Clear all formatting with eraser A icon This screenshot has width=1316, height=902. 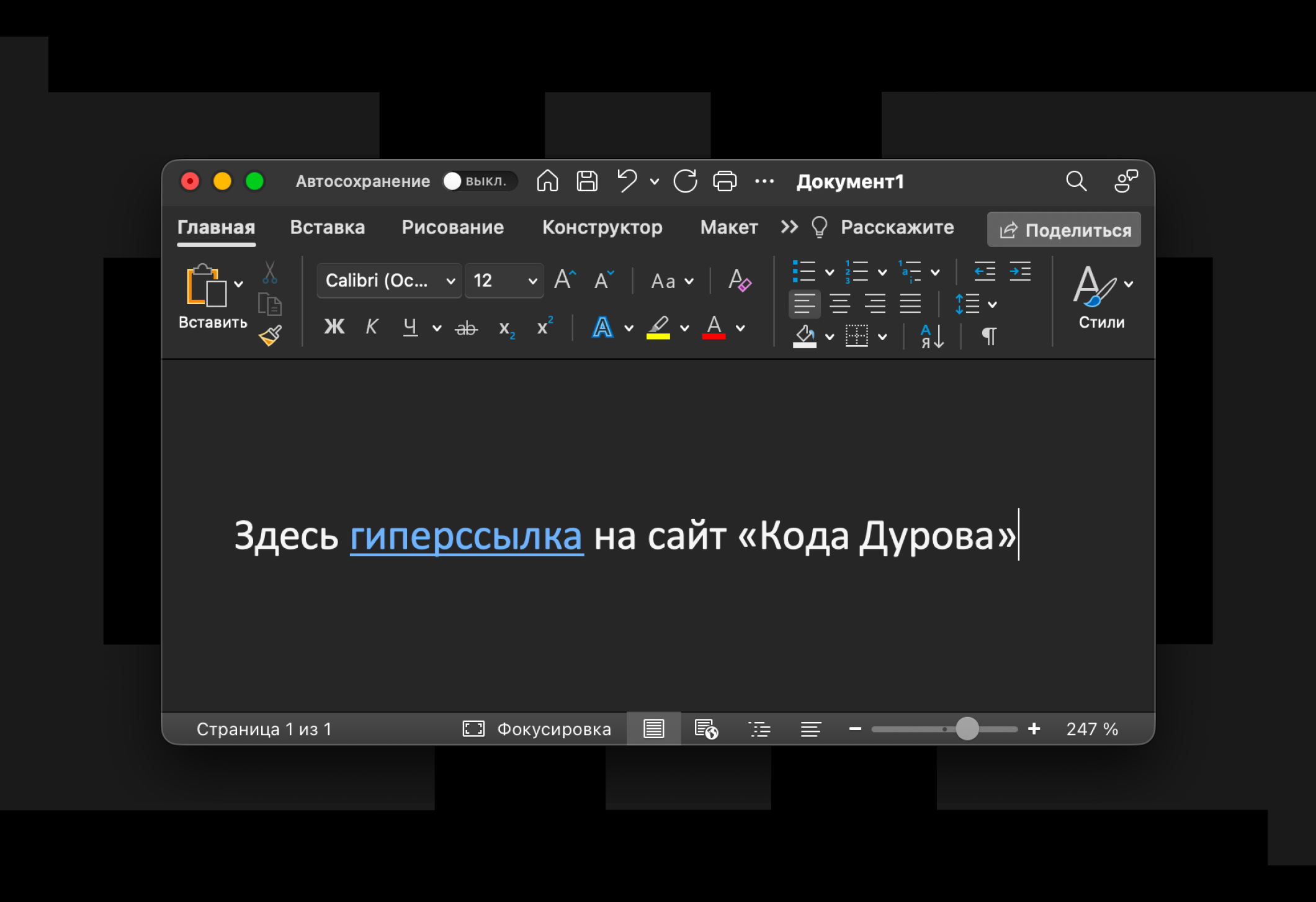[739, 280]
